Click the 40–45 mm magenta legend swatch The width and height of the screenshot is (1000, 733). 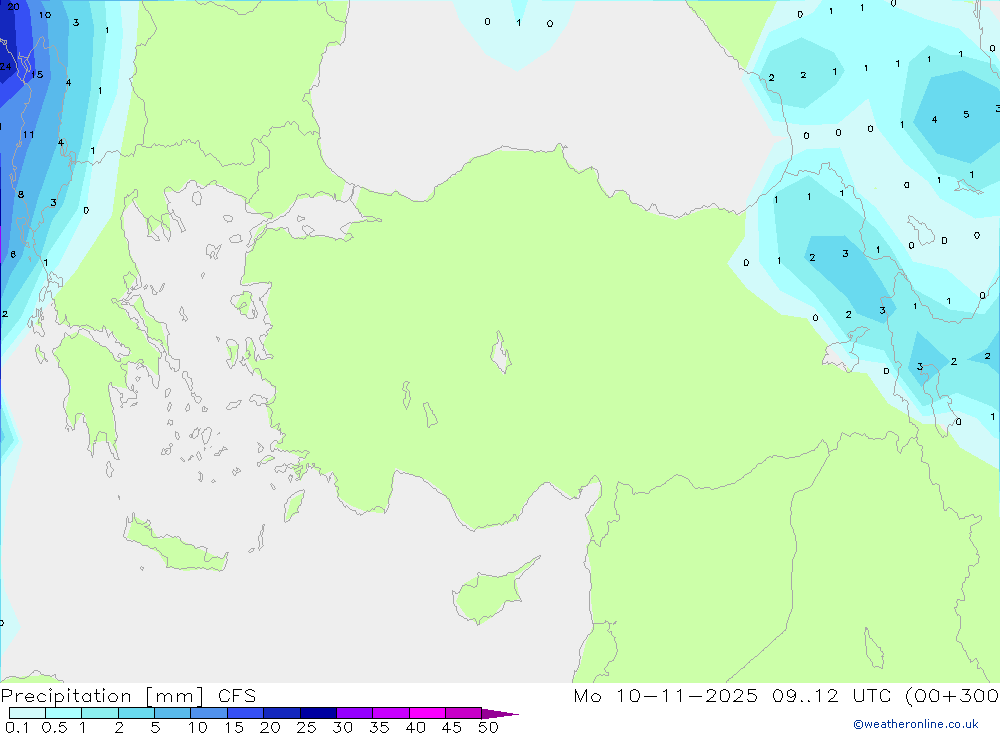(427, 713)
